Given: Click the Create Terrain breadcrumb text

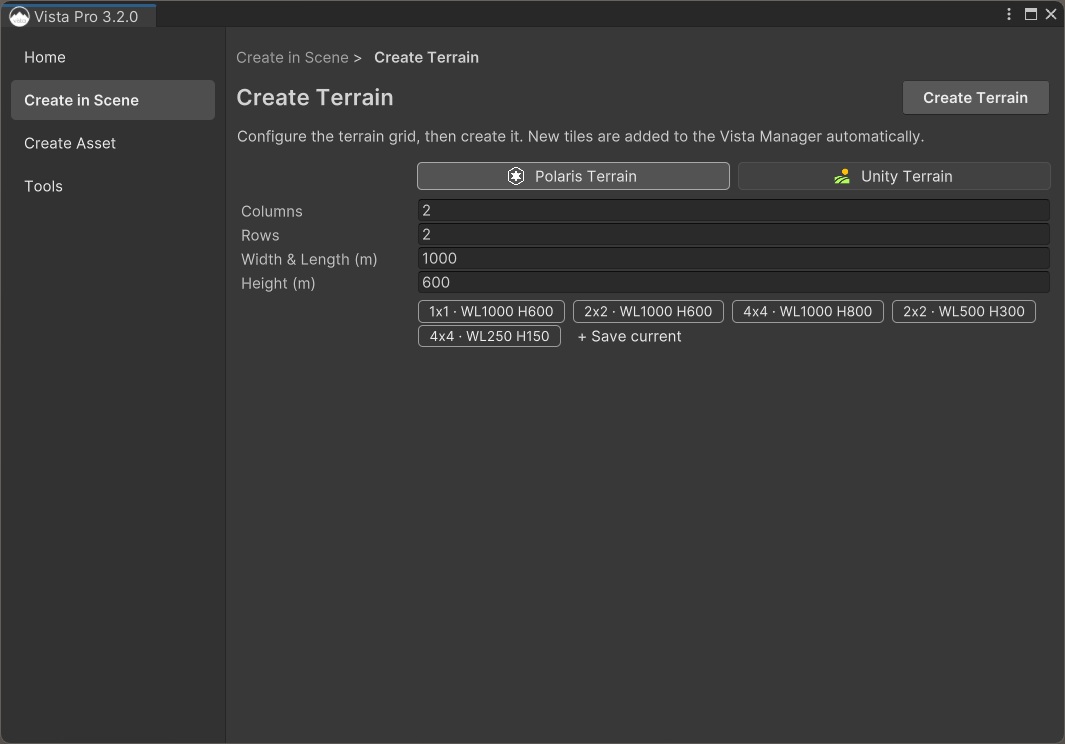Looking at the screenshot, I should pos(427,58).
